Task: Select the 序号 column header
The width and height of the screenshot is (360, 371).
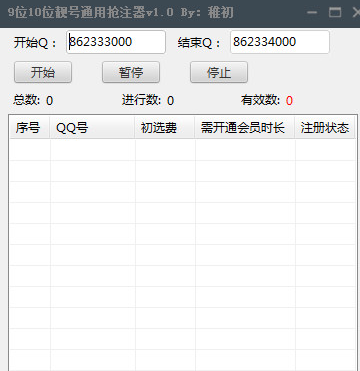Action: [30, 127]
